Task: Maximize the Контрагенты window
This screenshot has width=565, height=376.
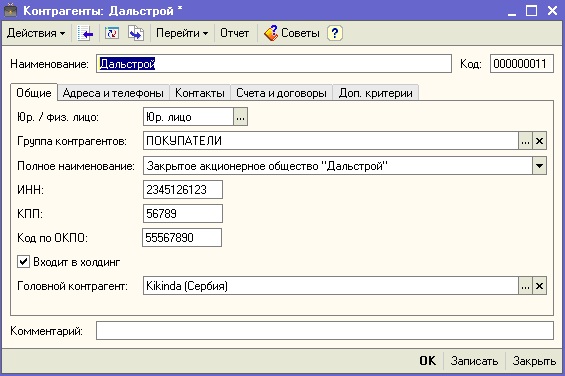Action: coord(531,11)
